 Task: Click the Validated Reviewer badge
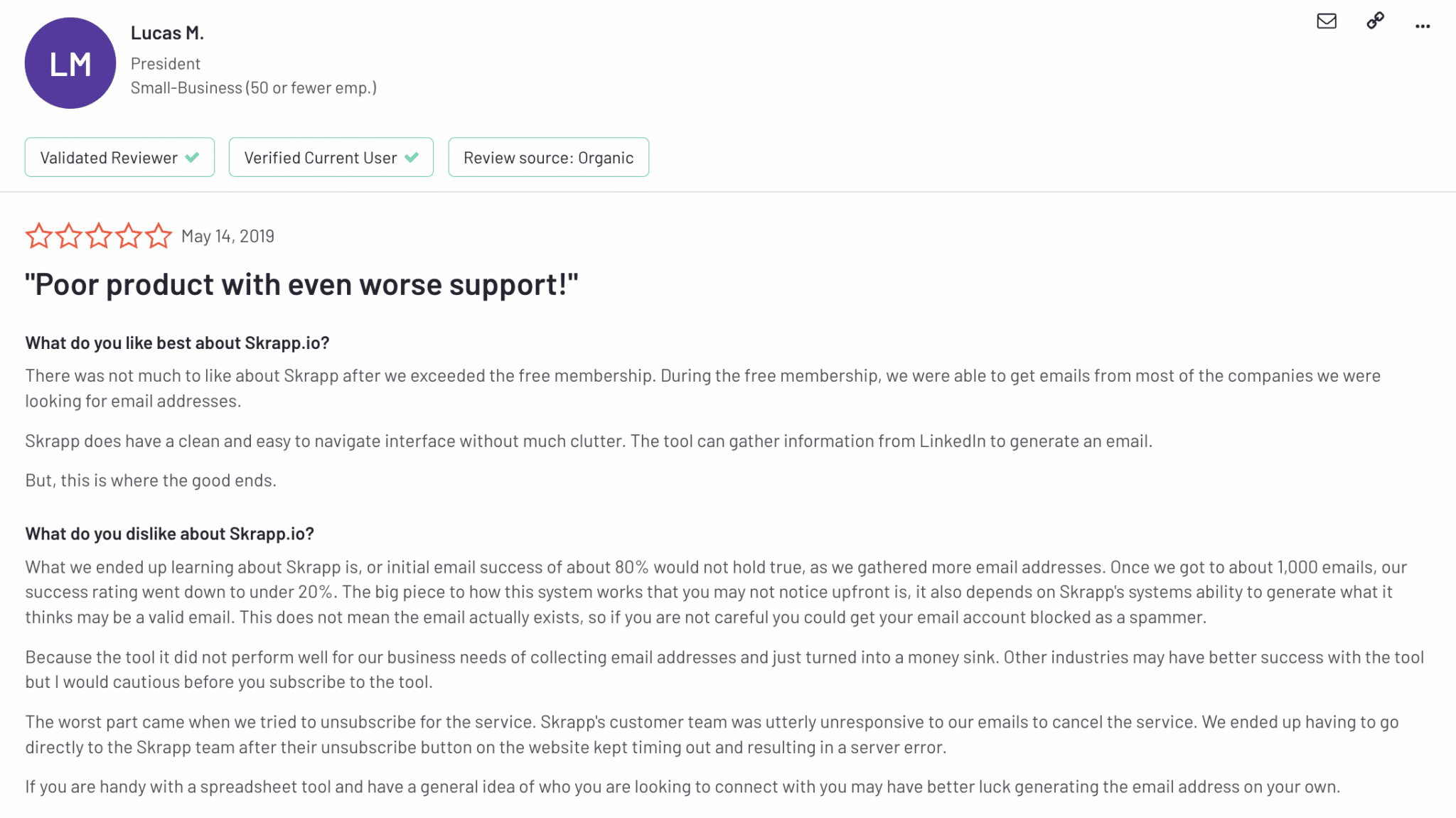tap(119, 157)
